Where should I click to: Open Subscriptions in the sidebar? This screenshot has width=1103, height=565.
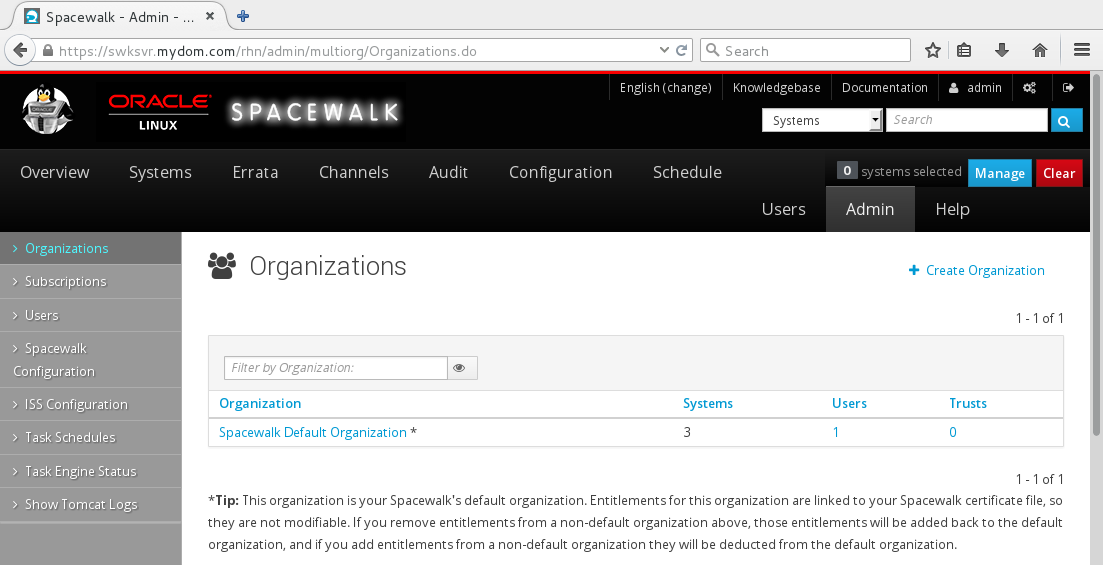pos(91,281)
